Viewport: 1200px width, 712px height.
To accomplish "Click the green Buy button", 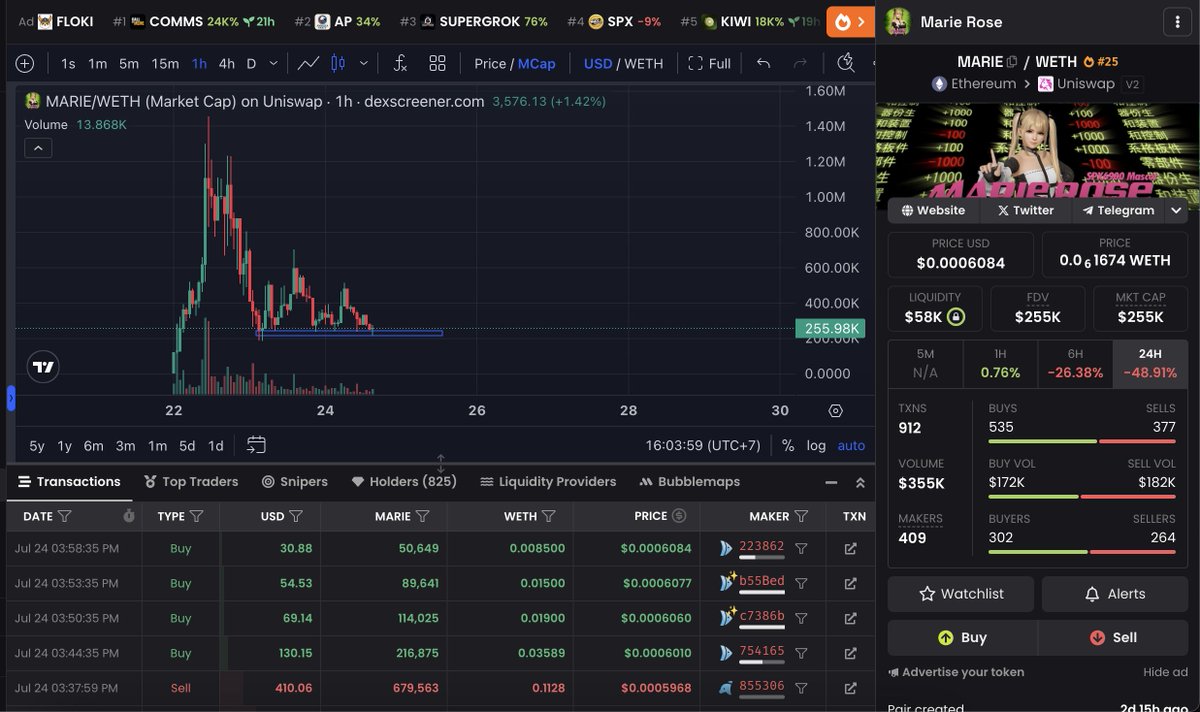I will (x=962, y=637).
